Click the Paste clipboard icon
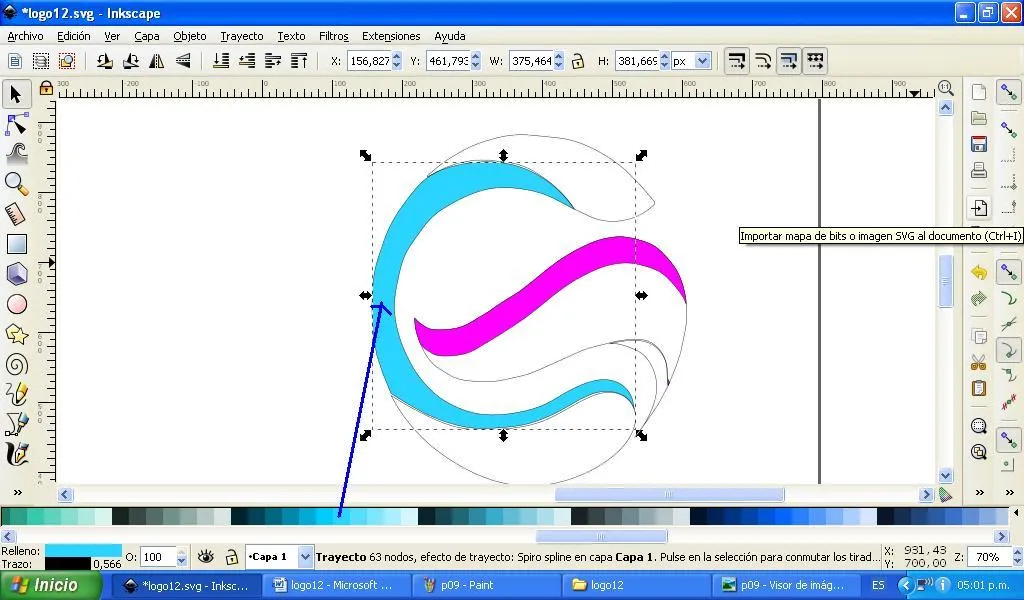This screenshot has width=1024, height=600. pos(978,388)
